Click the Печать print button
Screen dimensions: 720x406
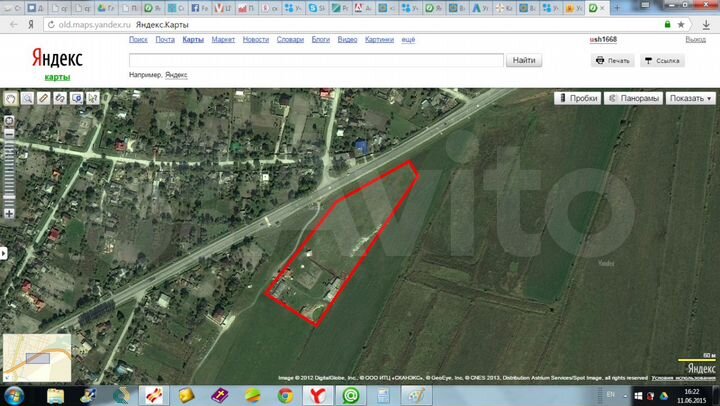(x=613, y=60)
